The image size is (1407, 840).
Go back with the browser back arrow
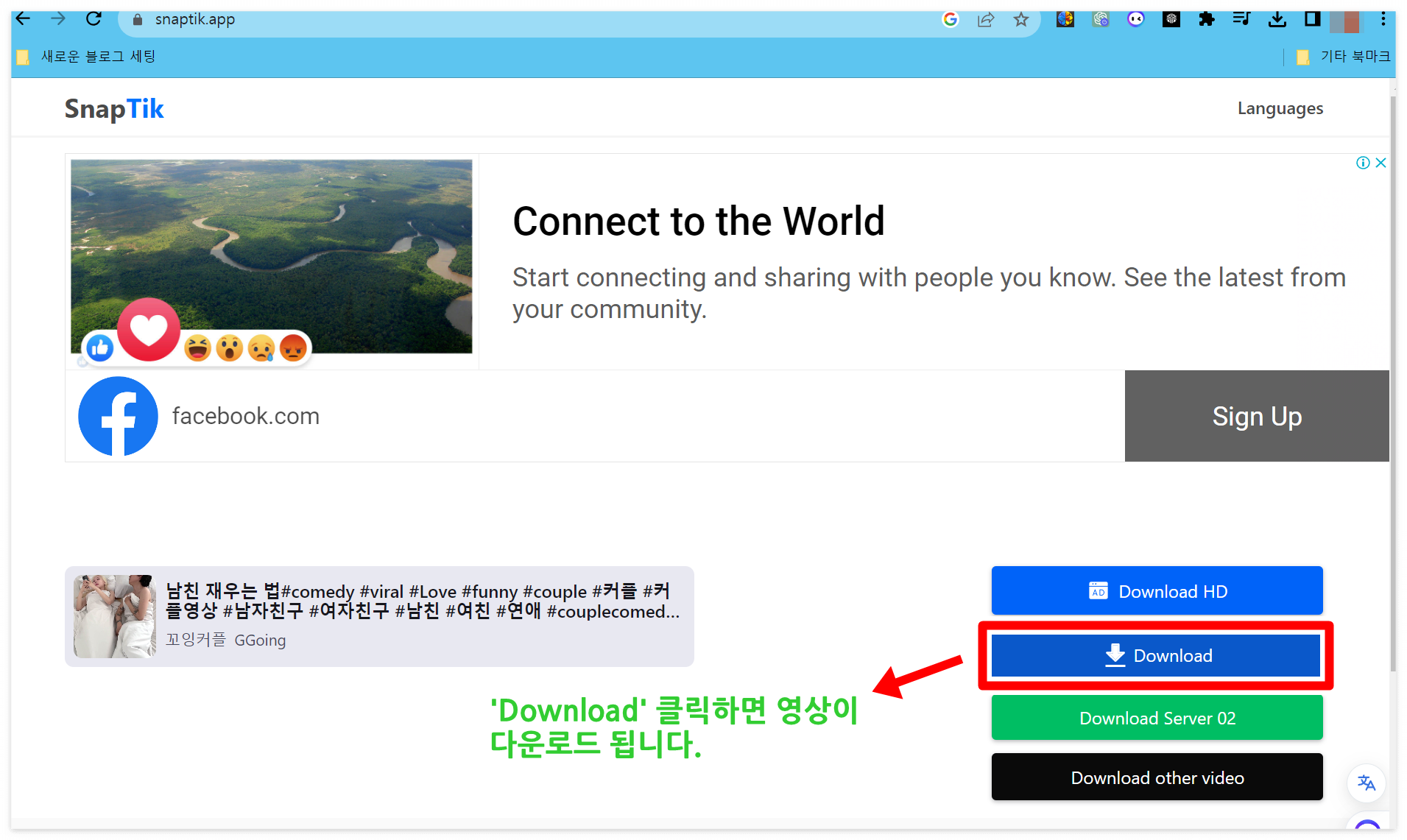click(x=24, y=19)
